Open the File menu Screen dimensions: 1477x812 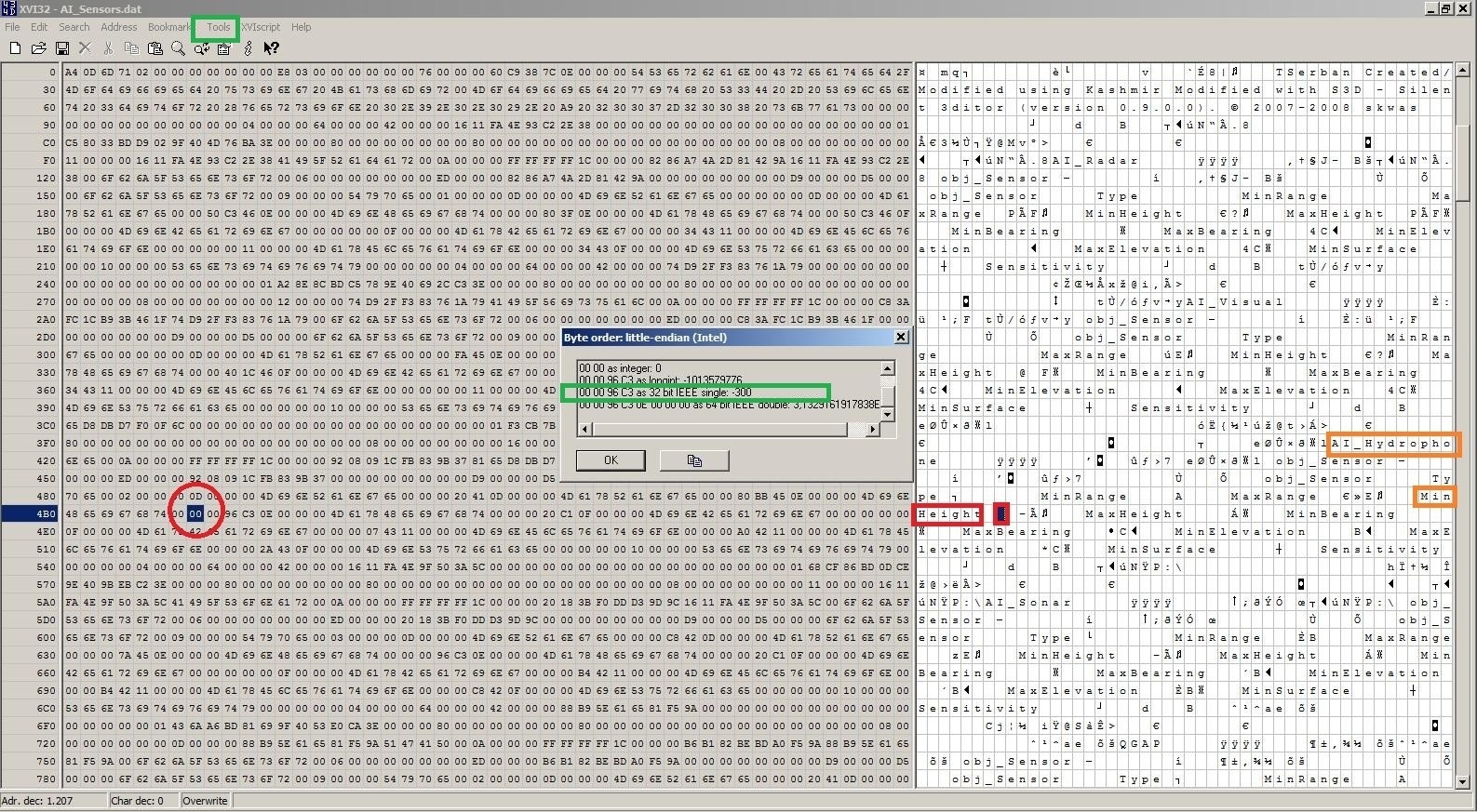(12, 27)
